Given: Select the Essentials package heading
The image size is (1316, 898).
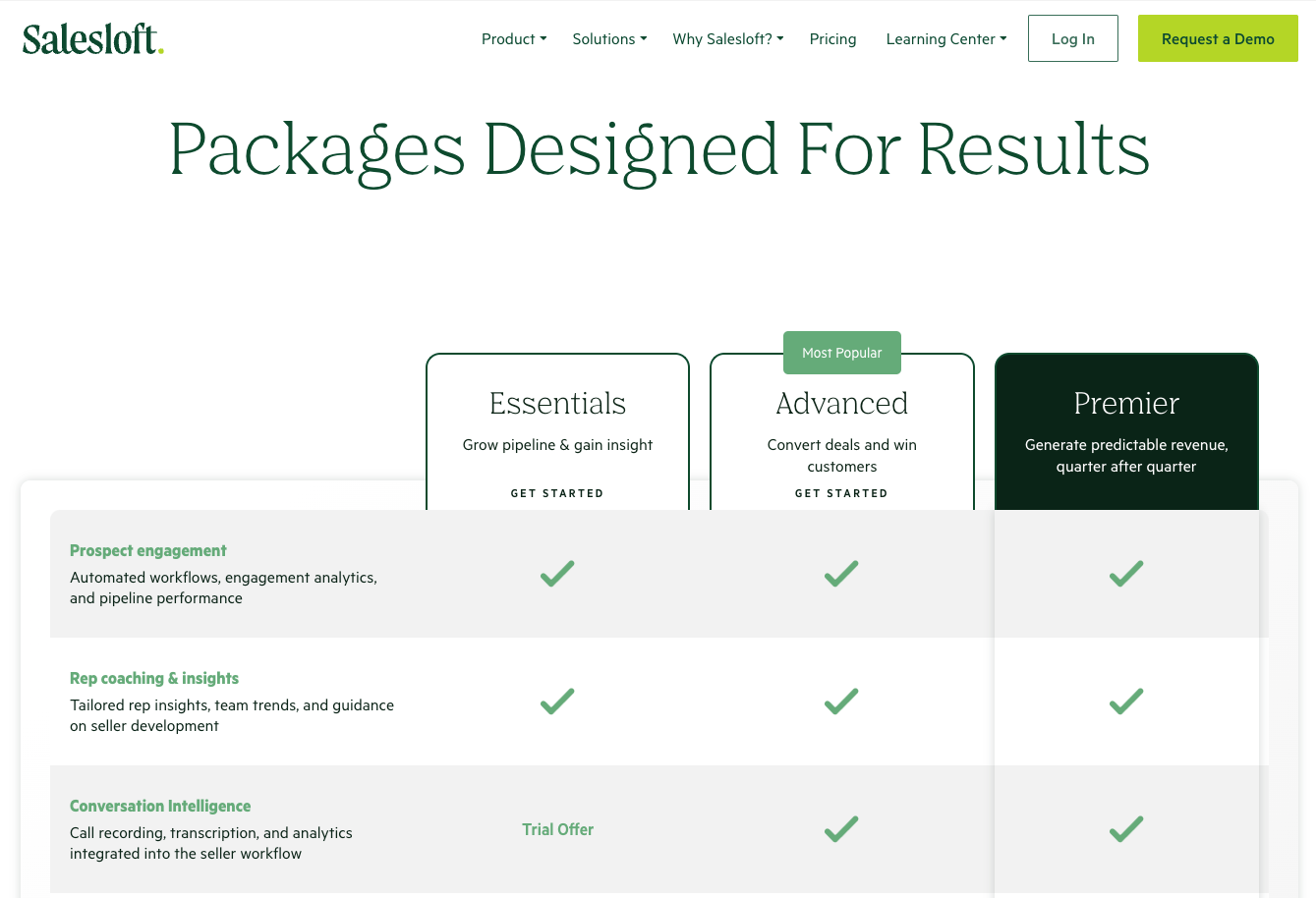Looking at the screenshot, I should [557, 403].
